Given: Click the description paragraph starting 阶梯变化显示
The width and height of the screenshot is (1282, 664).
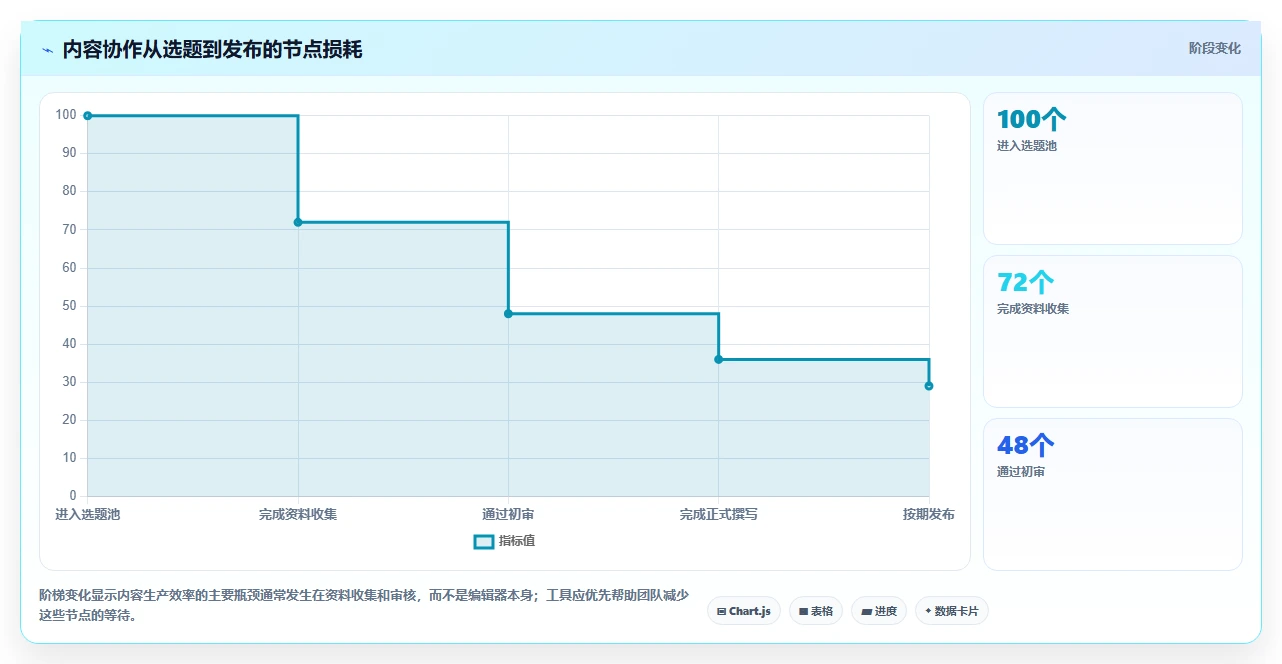Looking at the screenshot, I should [x=364, y=605].
